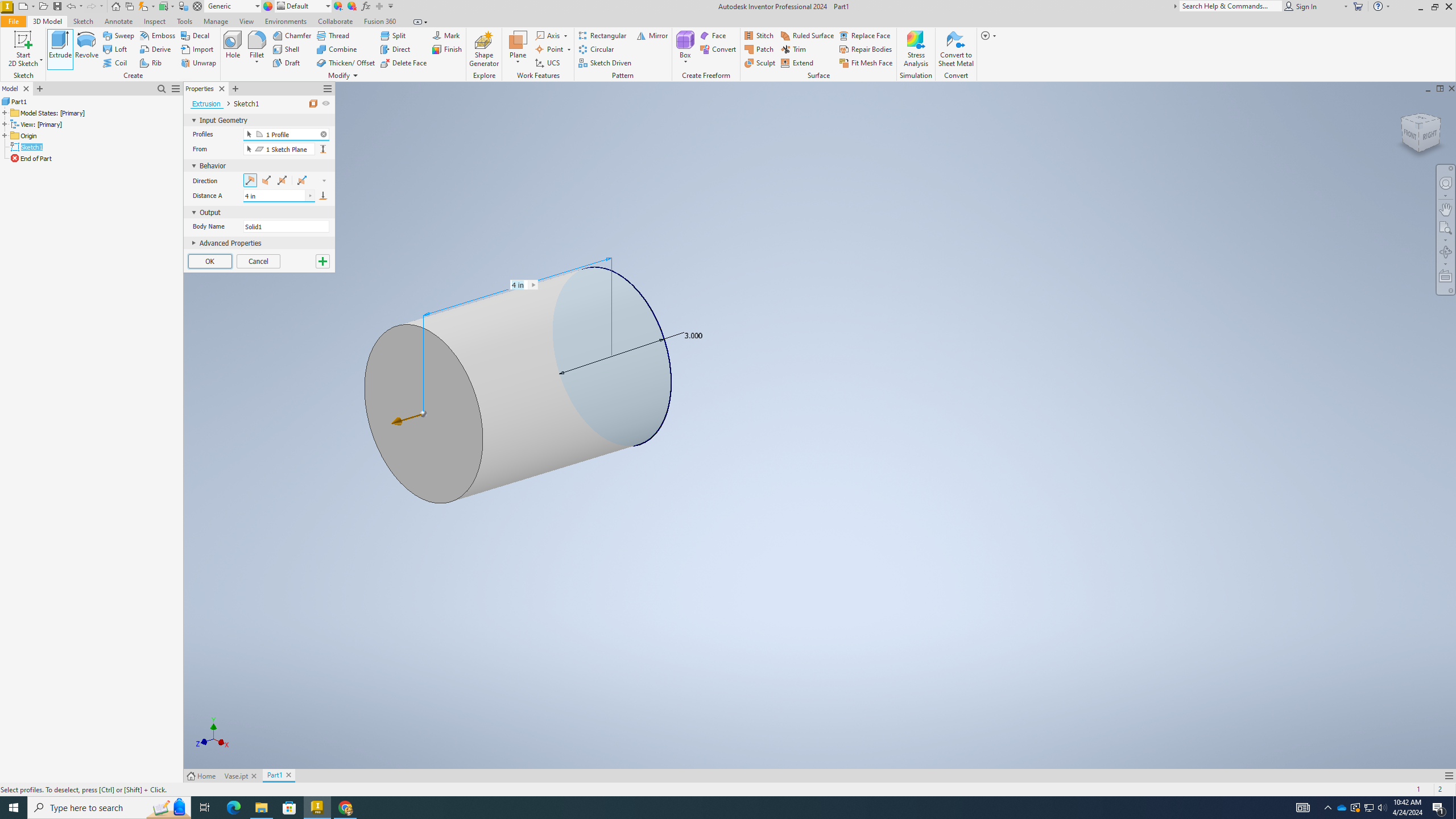Select the Shell tool
1456x819 pixels.
[x=286, y=49]
